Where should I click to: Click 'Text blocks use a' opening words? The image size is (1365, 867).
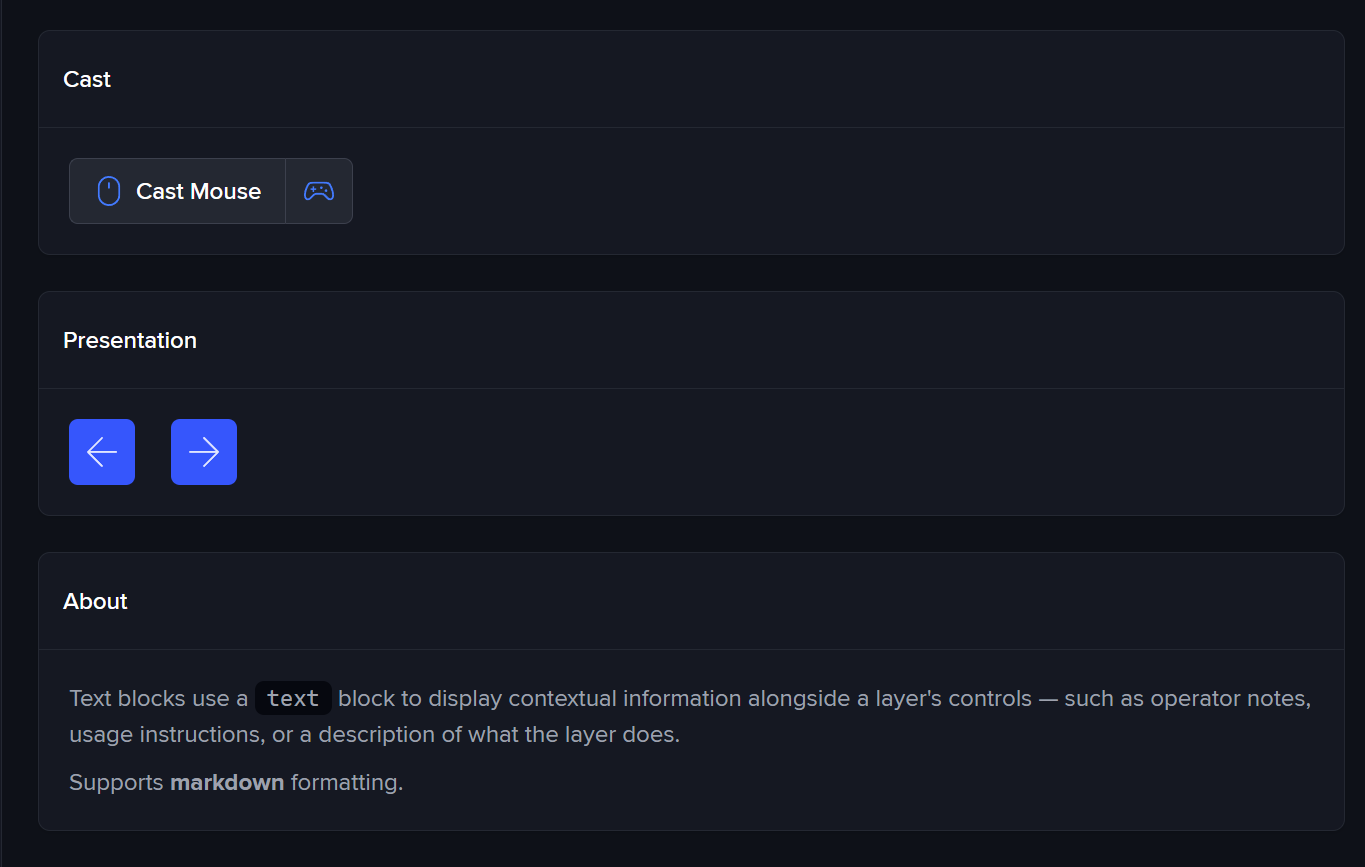click(158, 698)
